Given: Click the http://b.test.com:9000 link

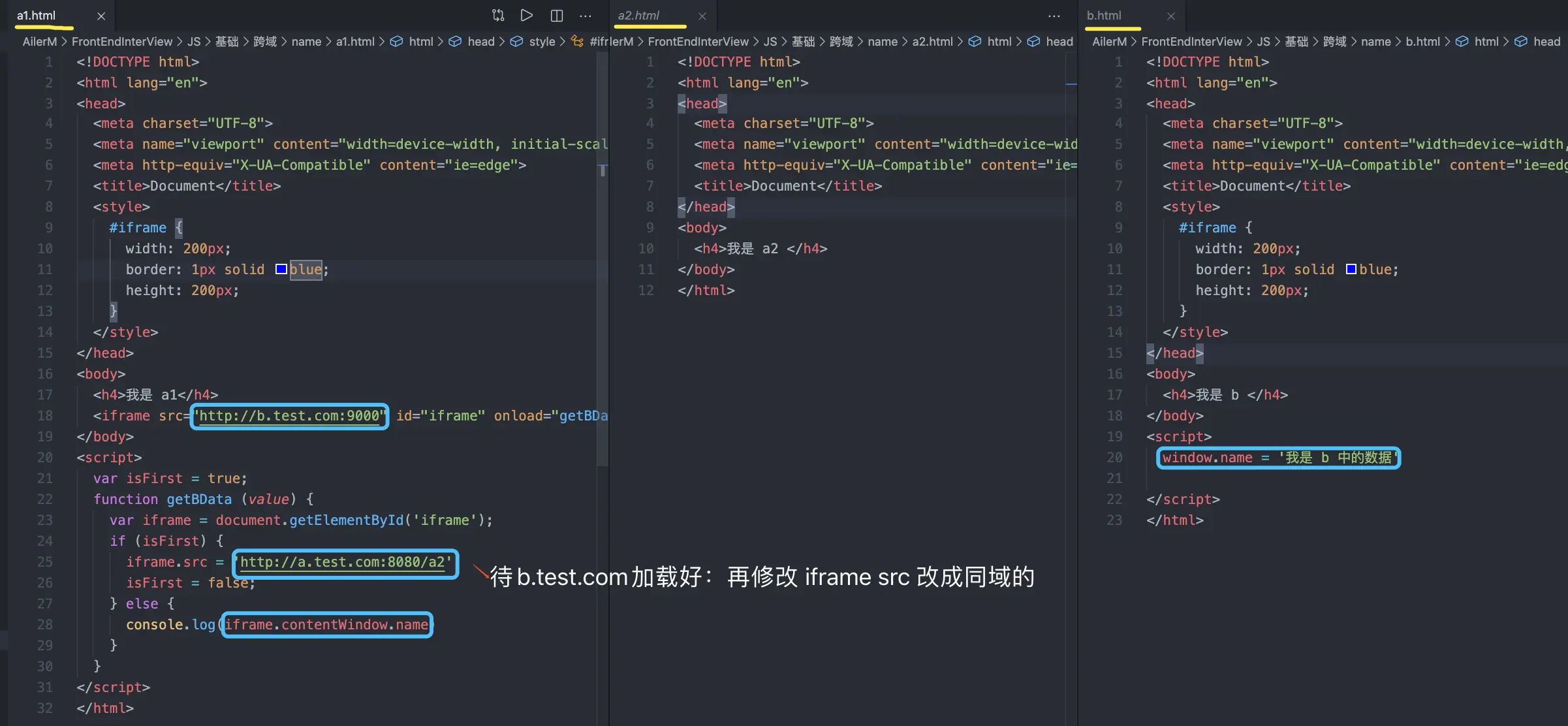Looking at the screenshot, I should coord(289,416).
